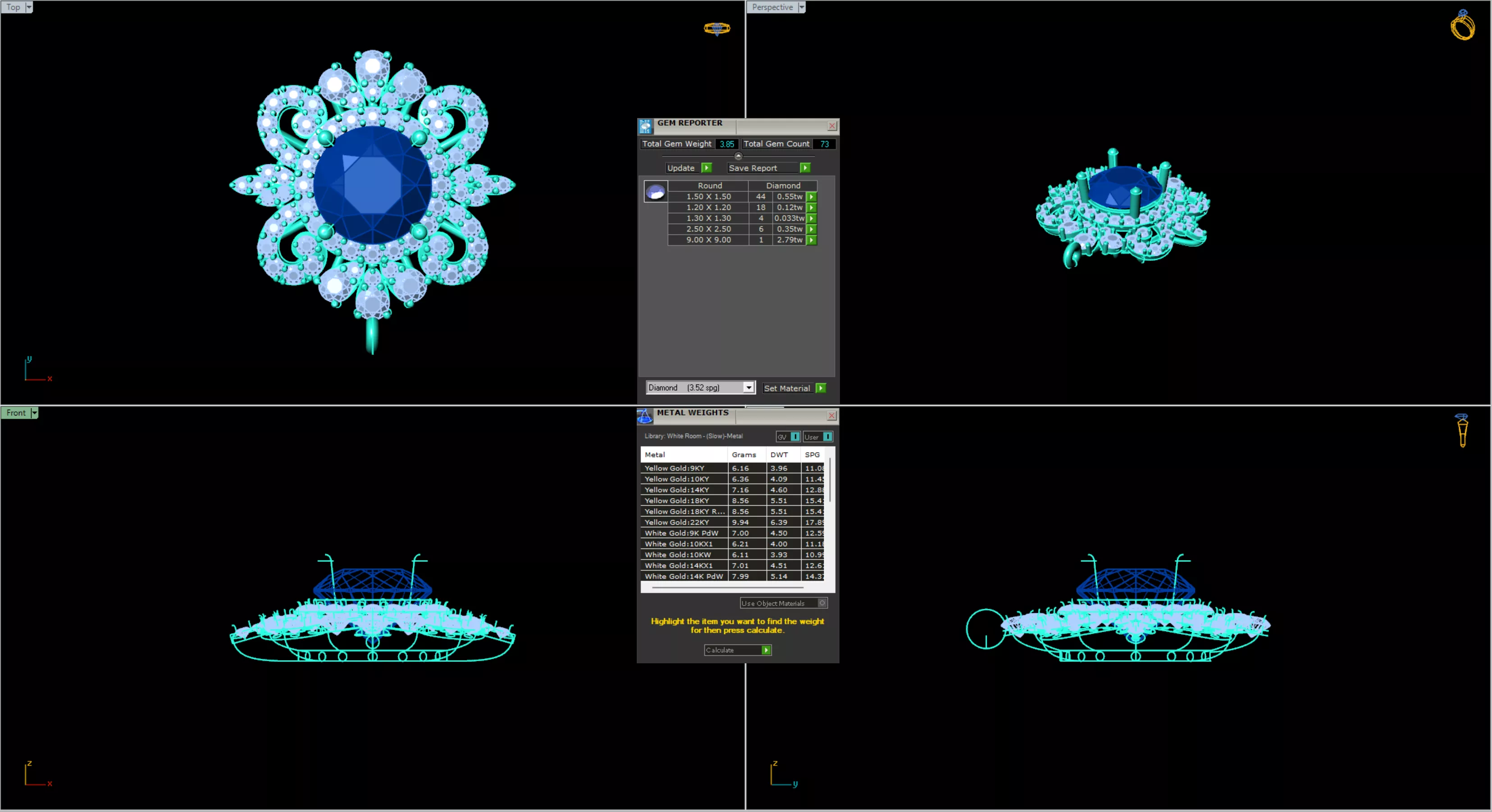Click the ring side-view icon in the lower-right viewport

[x=1462, y=430]
